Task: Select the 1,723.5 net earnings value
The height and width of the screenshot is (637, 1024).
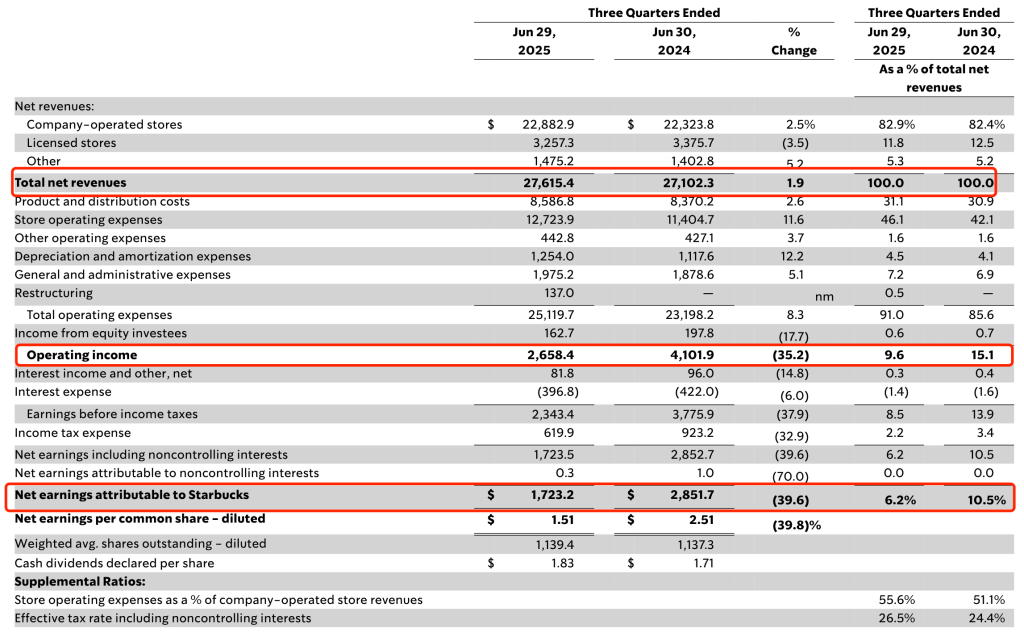Action: coord(554,454)
